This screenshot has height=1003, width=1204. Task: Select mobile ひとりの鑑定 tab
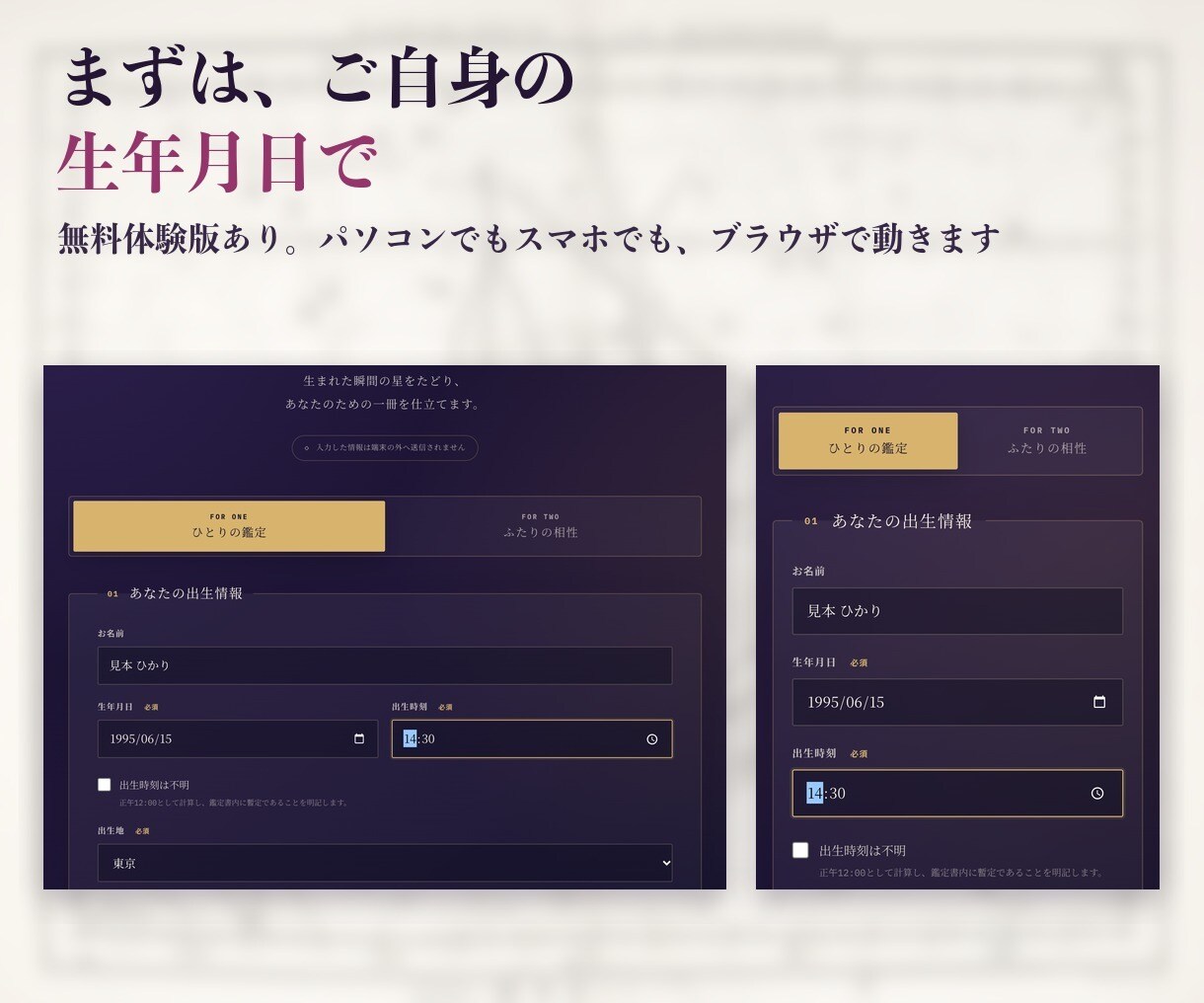pyautogui.click(x=868, y=440)
